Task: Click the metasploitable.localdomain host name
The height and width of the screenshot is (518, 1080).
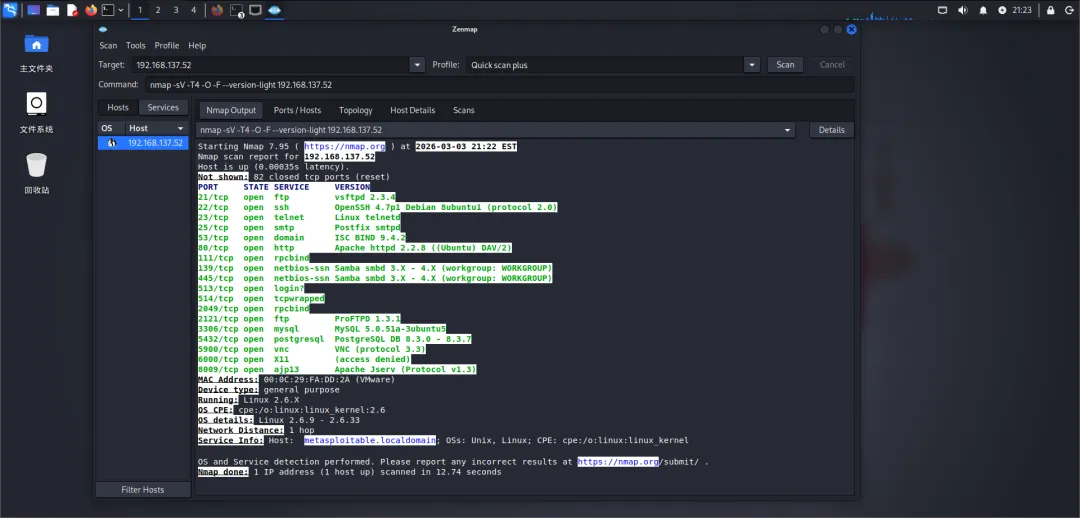Action: tap(371, 440)
